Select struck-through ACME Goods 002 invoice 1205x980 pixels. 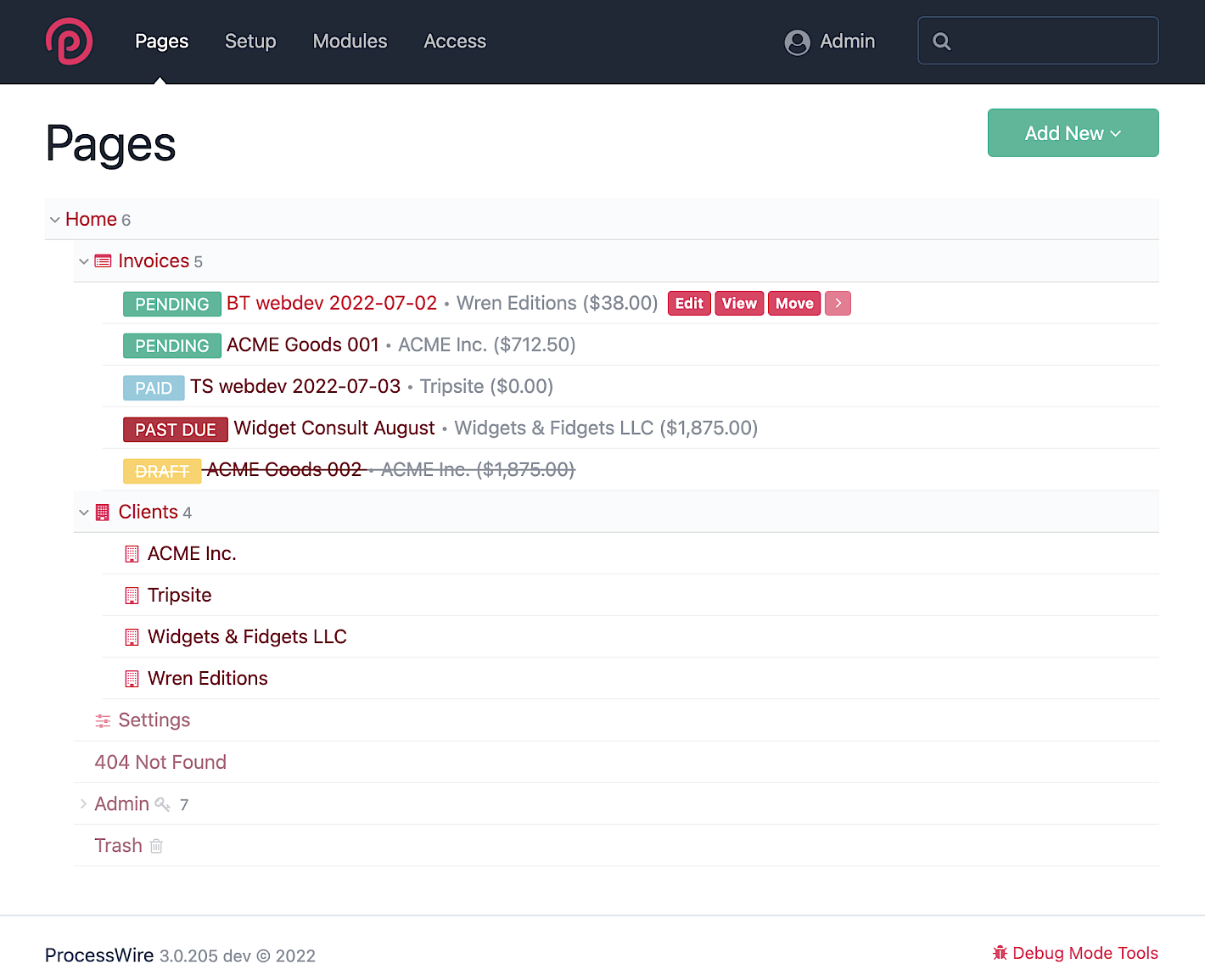284,469
